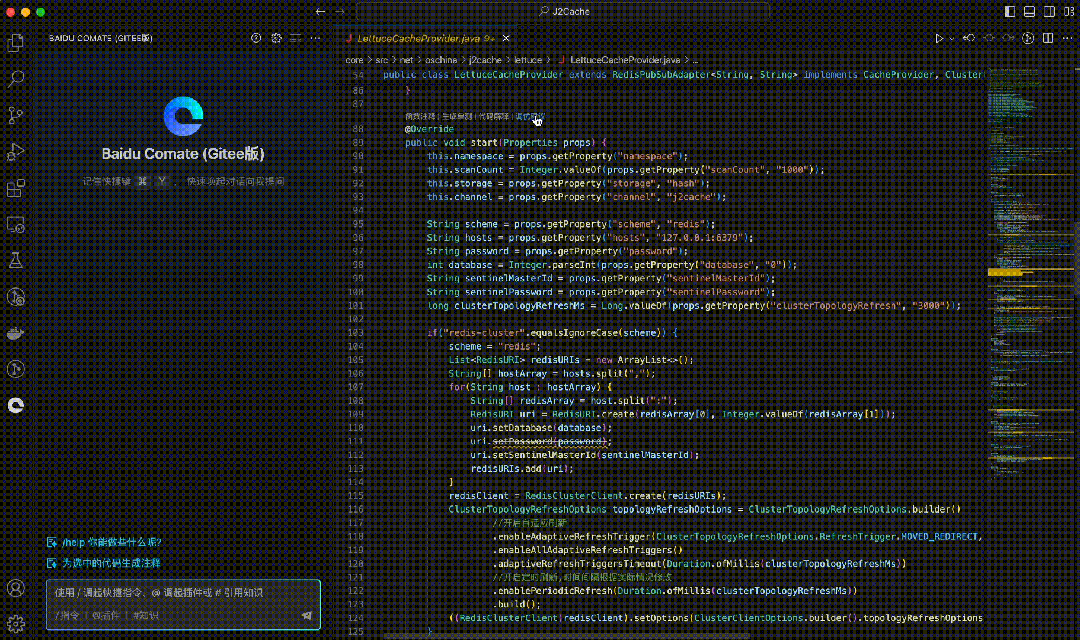The image size is (1080, 640).
Task: Toggle primary side bar visibility
Action: point(1010,12)
